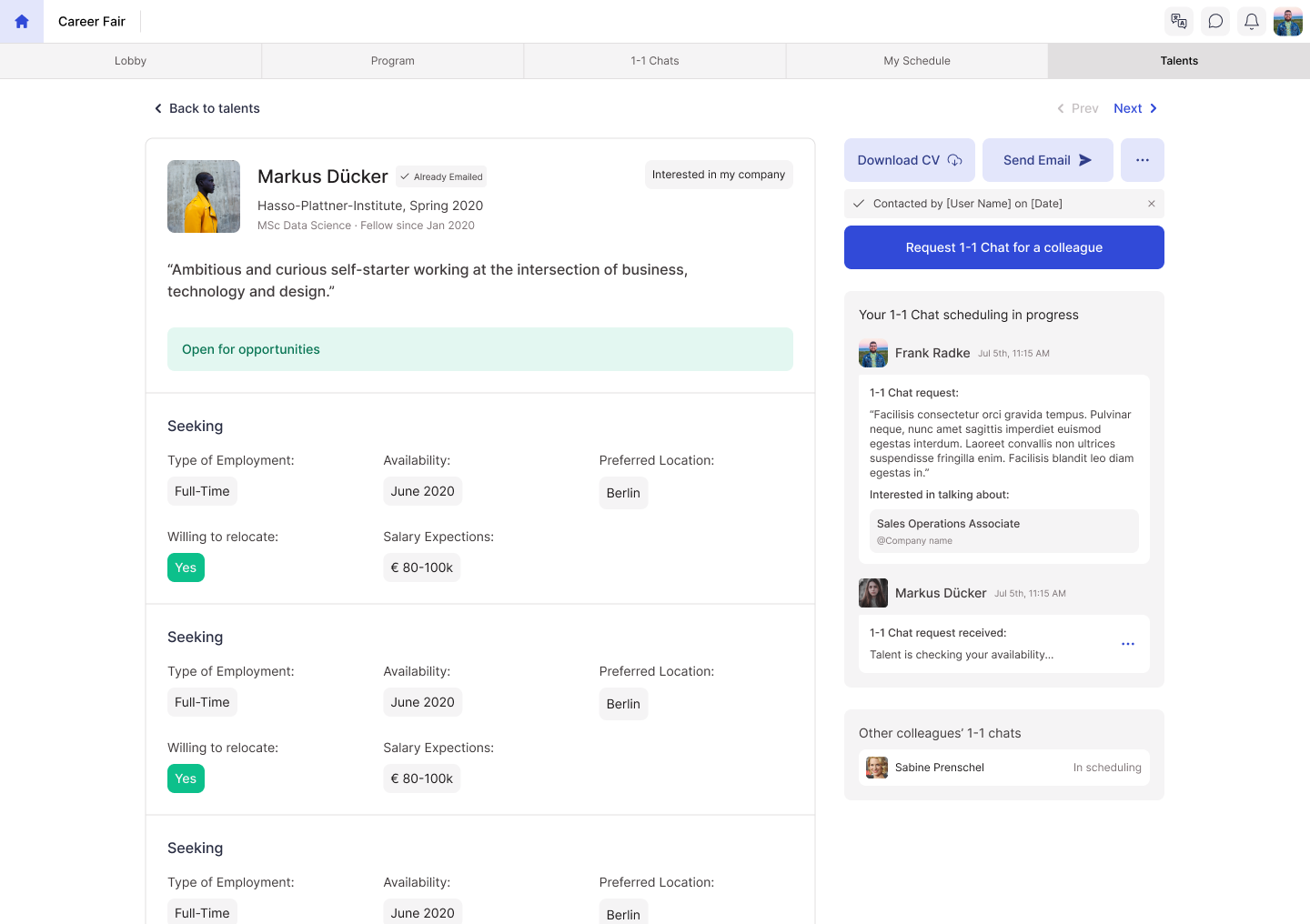
Task: Click Sabine Prenschel's avatar
Action: pyautogui.click(x=877, y=768)
